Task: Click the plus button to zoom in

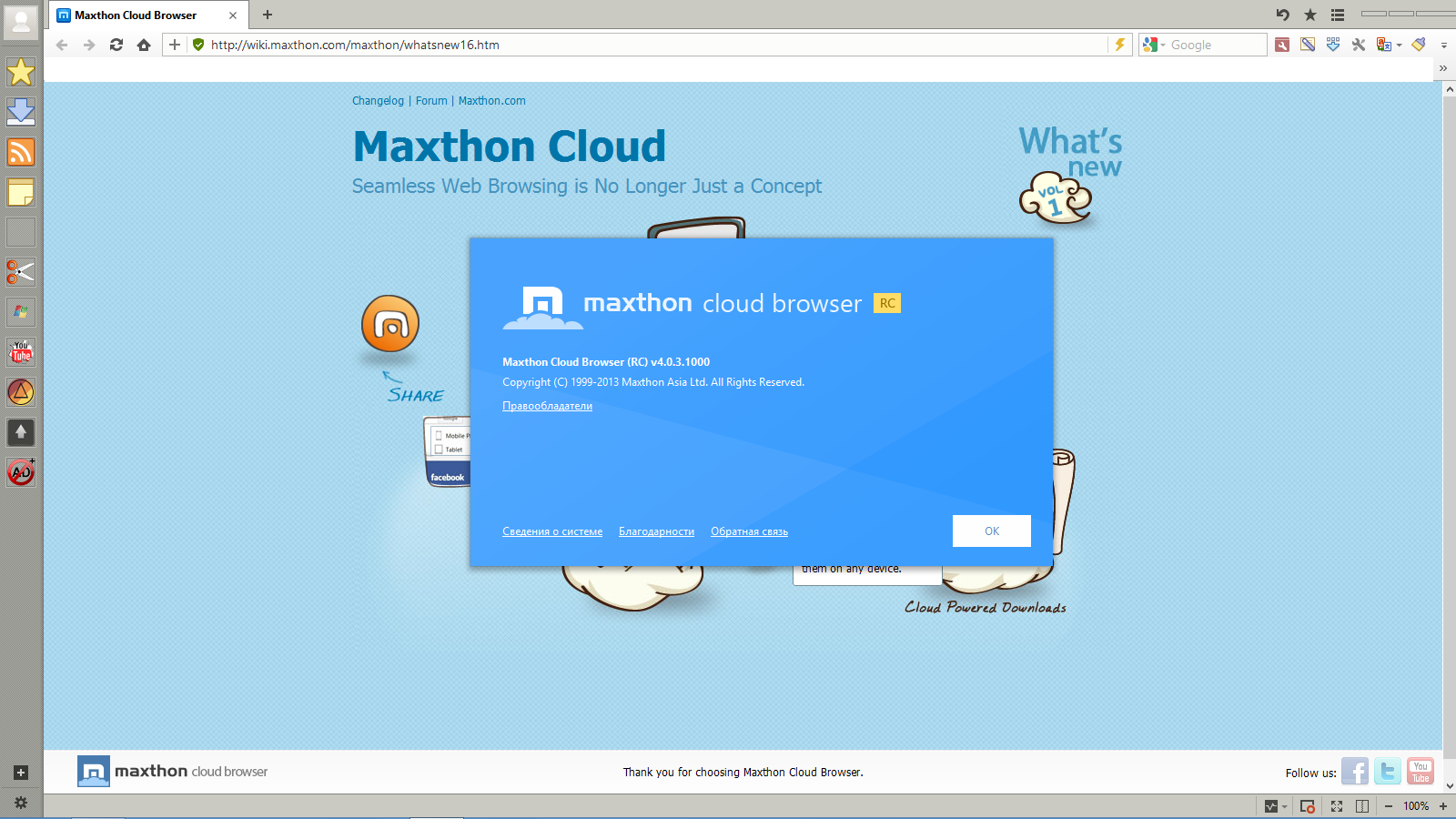Action: coord(1443,806)
